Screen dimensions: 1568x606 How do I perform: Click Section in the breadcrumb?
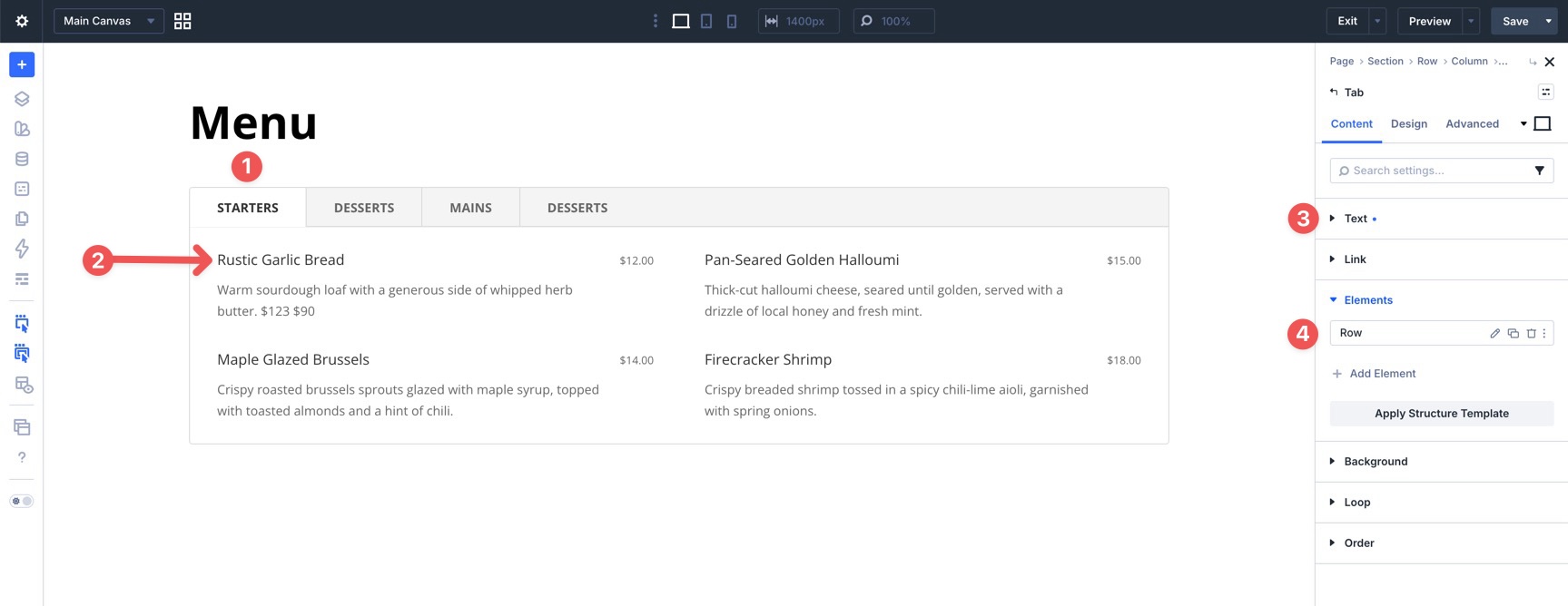coord(1386,61)
